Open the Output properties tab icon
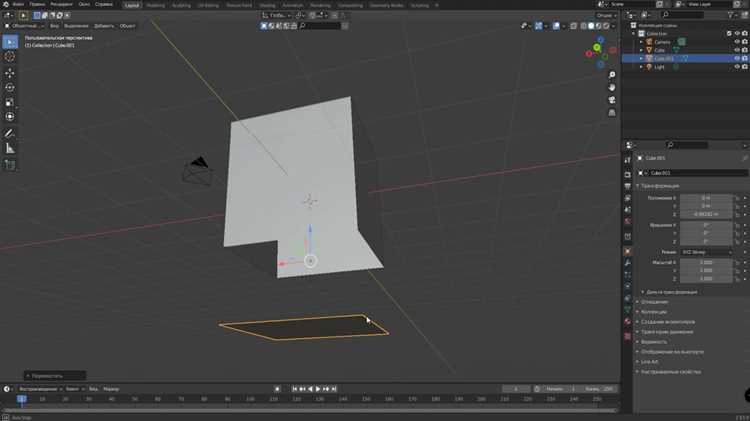 (x=628, y=186)
